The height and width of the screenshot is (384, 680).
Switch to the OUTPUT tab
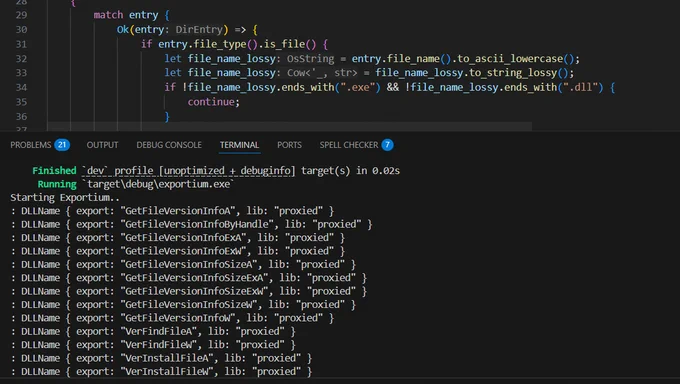(102, 145)
